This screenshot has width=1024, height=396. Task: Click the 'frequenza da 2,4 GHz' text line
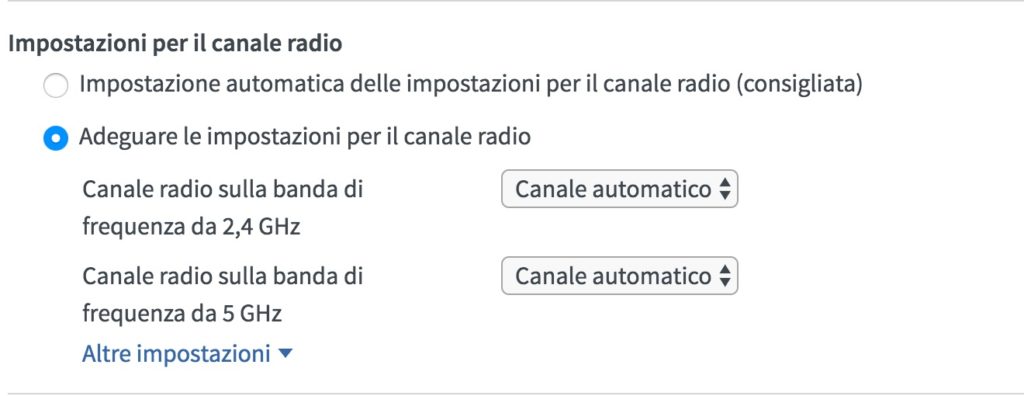click(191, 228)
